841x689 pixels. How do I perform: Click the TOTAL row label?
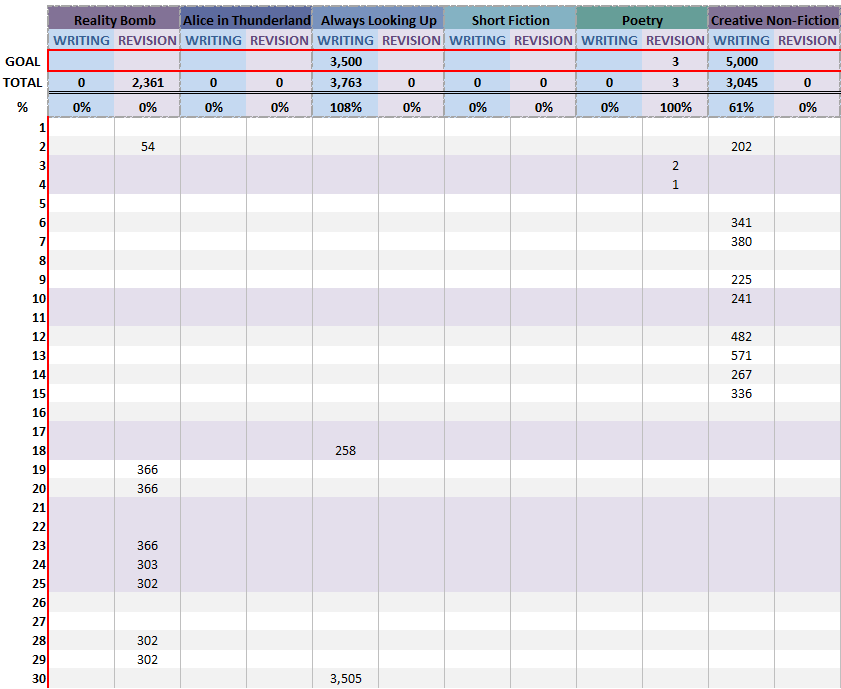pyautogui.click(x=21, y=82)
